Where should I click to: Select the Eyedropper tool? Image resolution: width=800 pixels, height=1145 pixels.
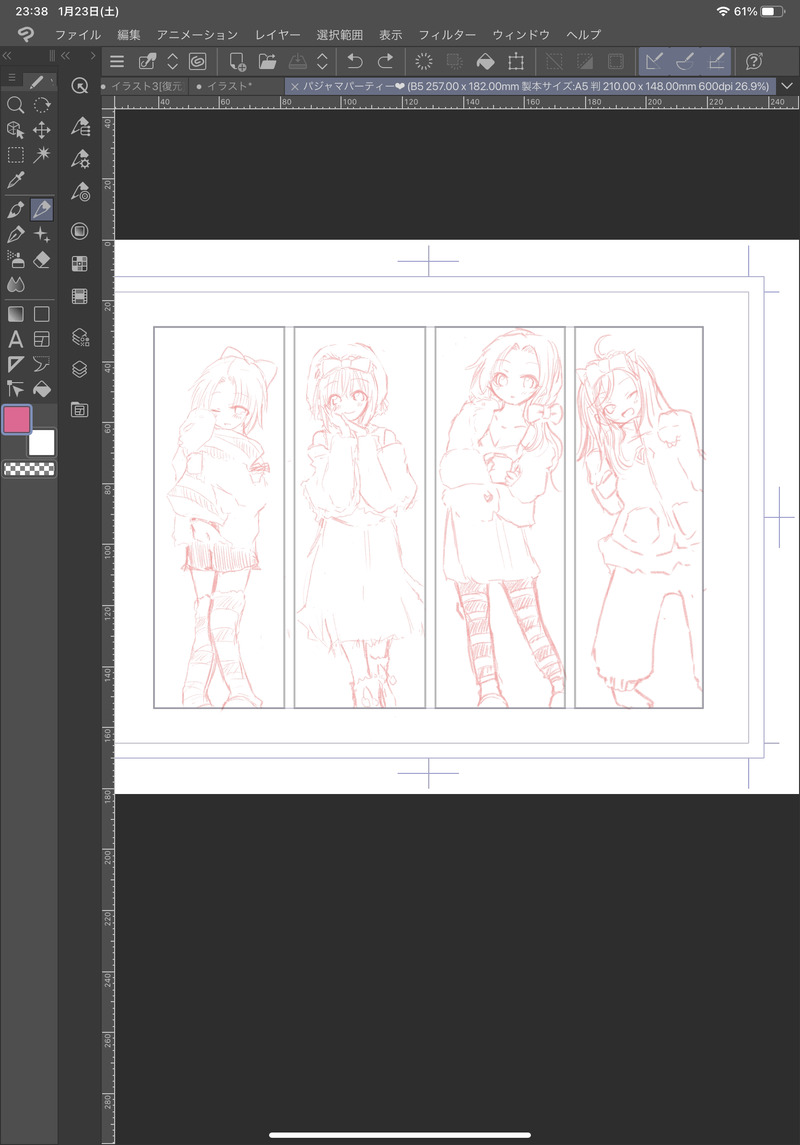pos(15,180)
